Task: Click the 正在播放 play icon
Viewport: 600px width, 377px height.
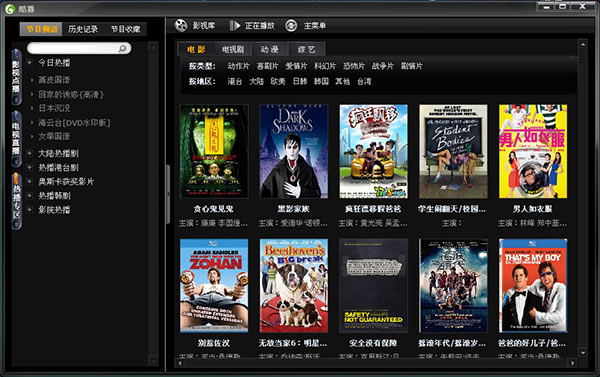Action: point(235,26)
